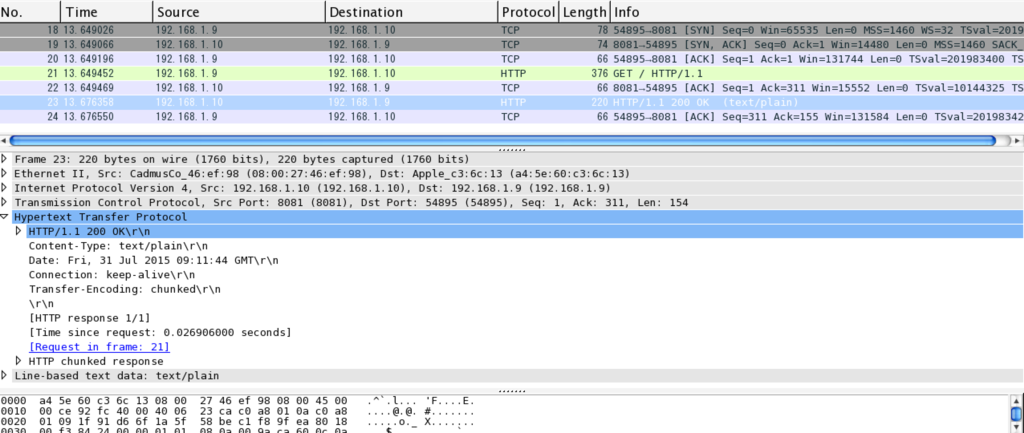Click the packet list horizontal scrollbar thumb

pyautogui.click(x=502, y=140)
